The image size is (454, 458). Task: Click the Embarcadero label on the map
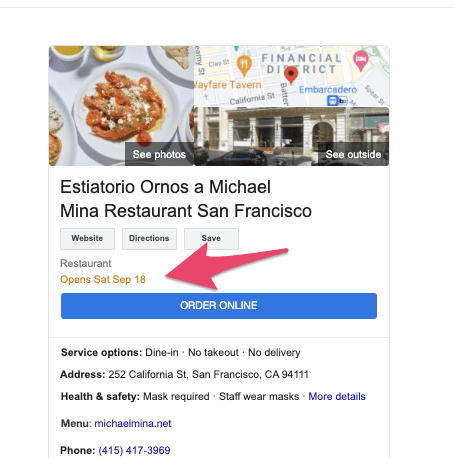(328, 90)
